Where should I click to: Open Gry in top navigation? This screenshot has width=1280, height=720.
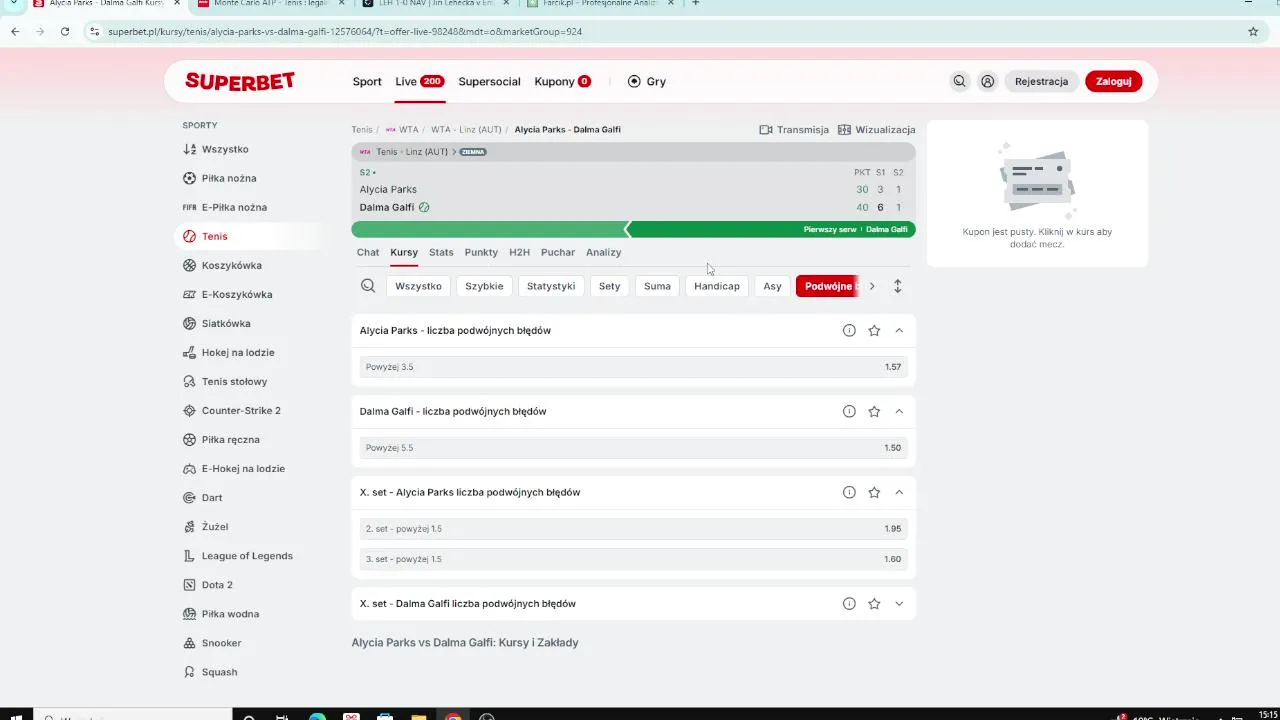(647, 82)
